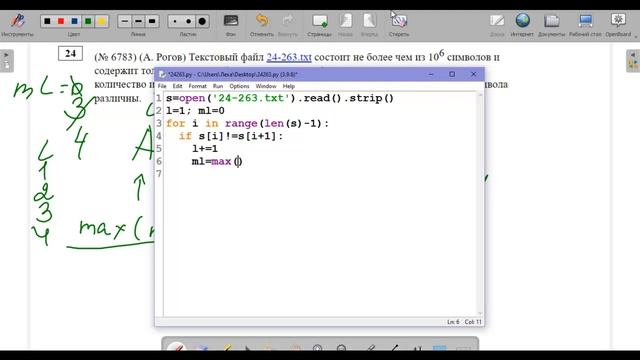The image size is (640, 360).
Task: Select the blue pen color
Action: (74, 21)
